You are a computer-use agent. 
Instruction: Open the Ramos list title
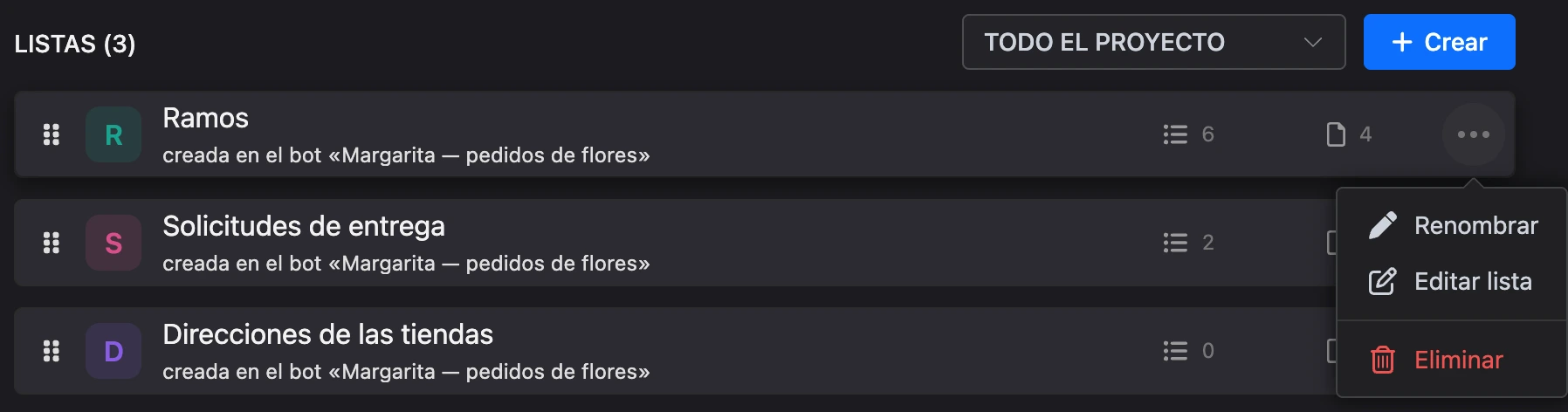pyautogui.click(x=205, y=118)
